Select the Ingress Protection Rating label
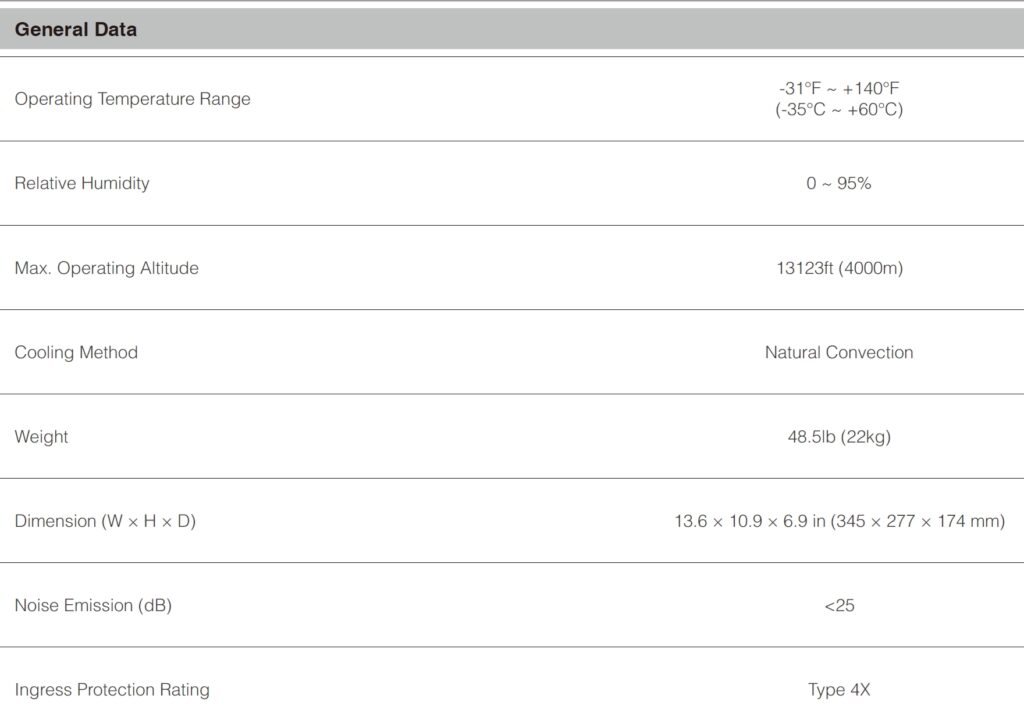 pos(112,690)
